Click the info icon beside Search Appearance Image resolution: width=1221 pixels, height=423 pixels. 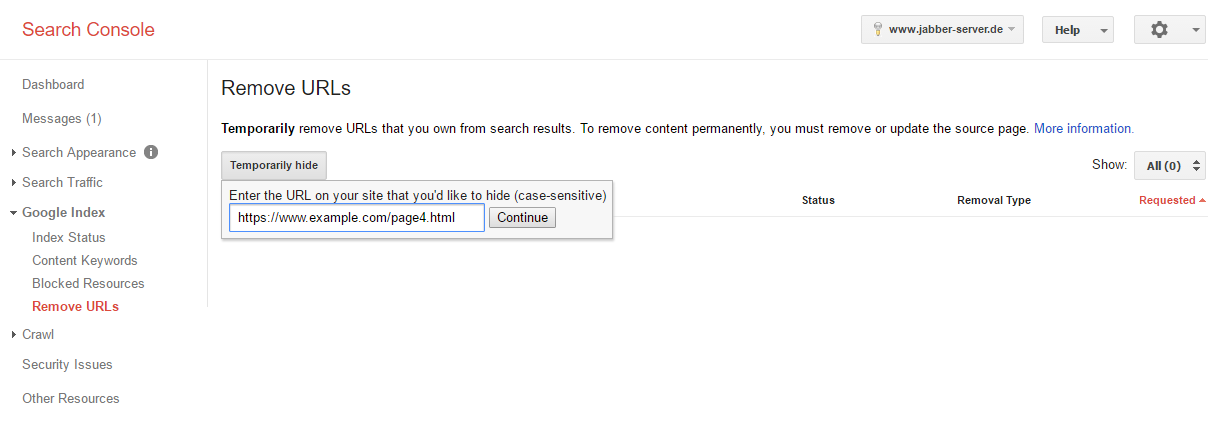[x=151, y=152]
